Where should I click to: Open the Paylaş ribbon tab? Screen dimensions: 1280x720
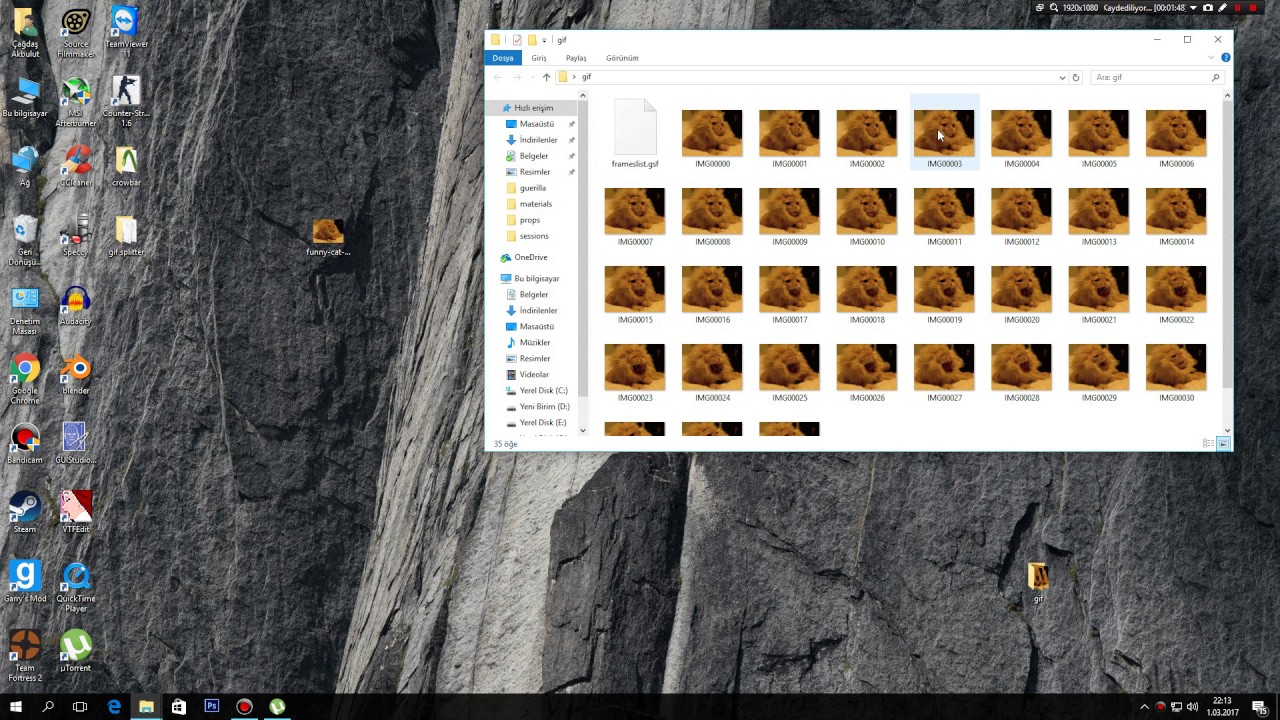[576, 58]
